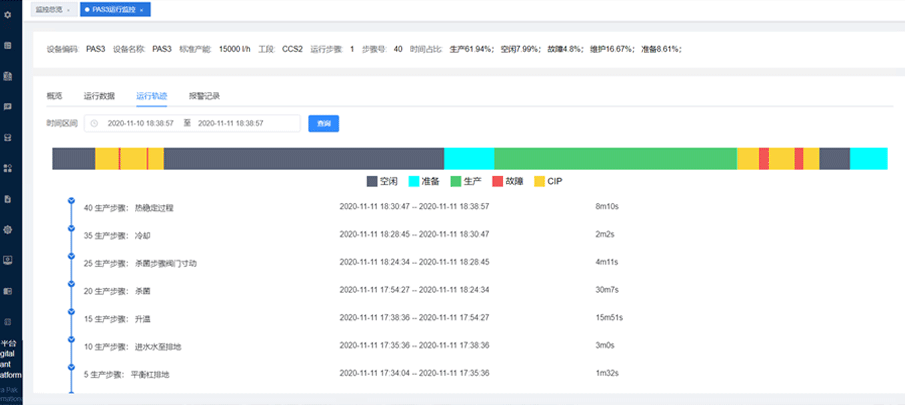
Task: Click the grid apps icon in sidebar
Action: (x=8, y=168)
